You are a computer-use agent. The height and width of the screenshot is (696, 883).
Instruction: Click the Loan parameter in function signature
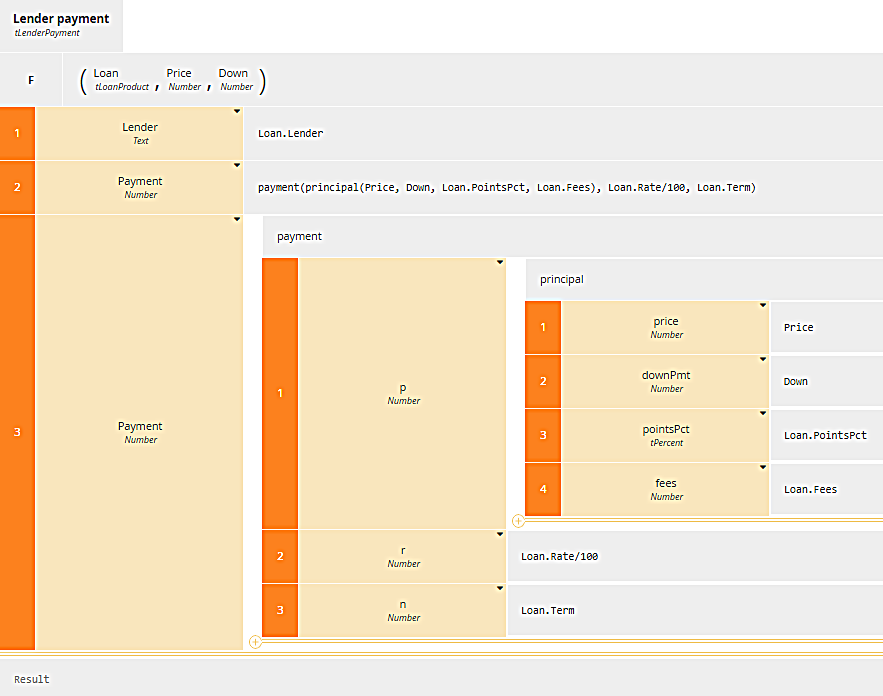pos(106,73)
